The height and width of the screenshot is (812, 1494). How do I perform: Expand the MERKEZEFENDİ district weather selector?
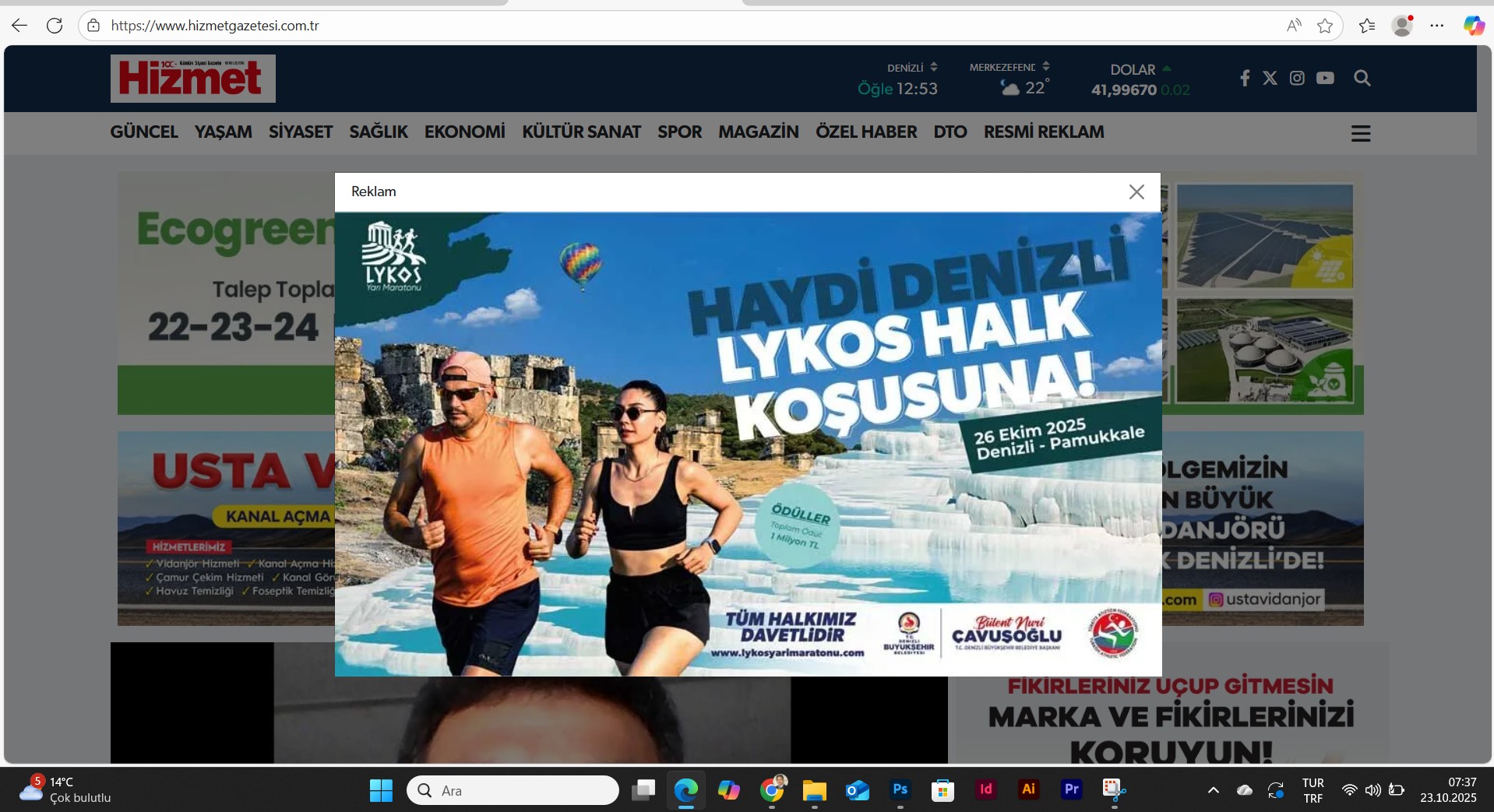[x=1045, y=67]
